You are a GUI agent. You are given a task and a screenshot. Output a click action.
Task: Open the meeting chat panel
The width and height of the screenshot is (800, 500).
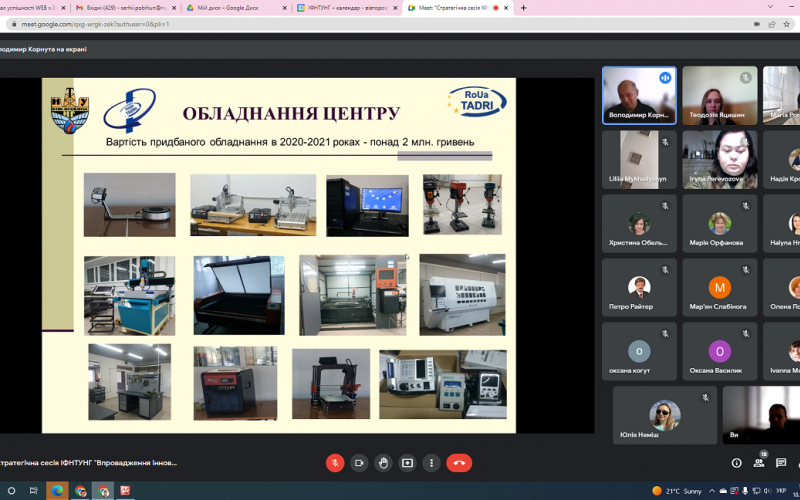click(x=781, y=463)
